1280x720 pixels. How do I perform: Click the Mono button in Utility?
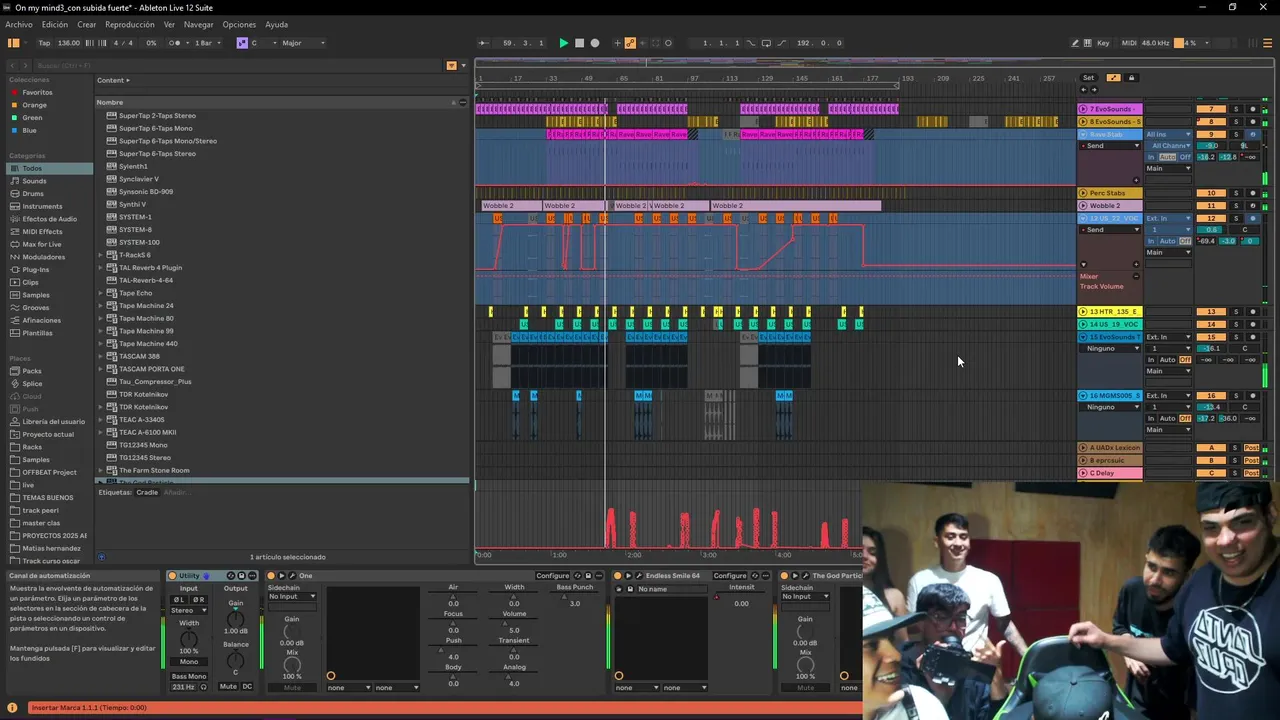[189, 661]
